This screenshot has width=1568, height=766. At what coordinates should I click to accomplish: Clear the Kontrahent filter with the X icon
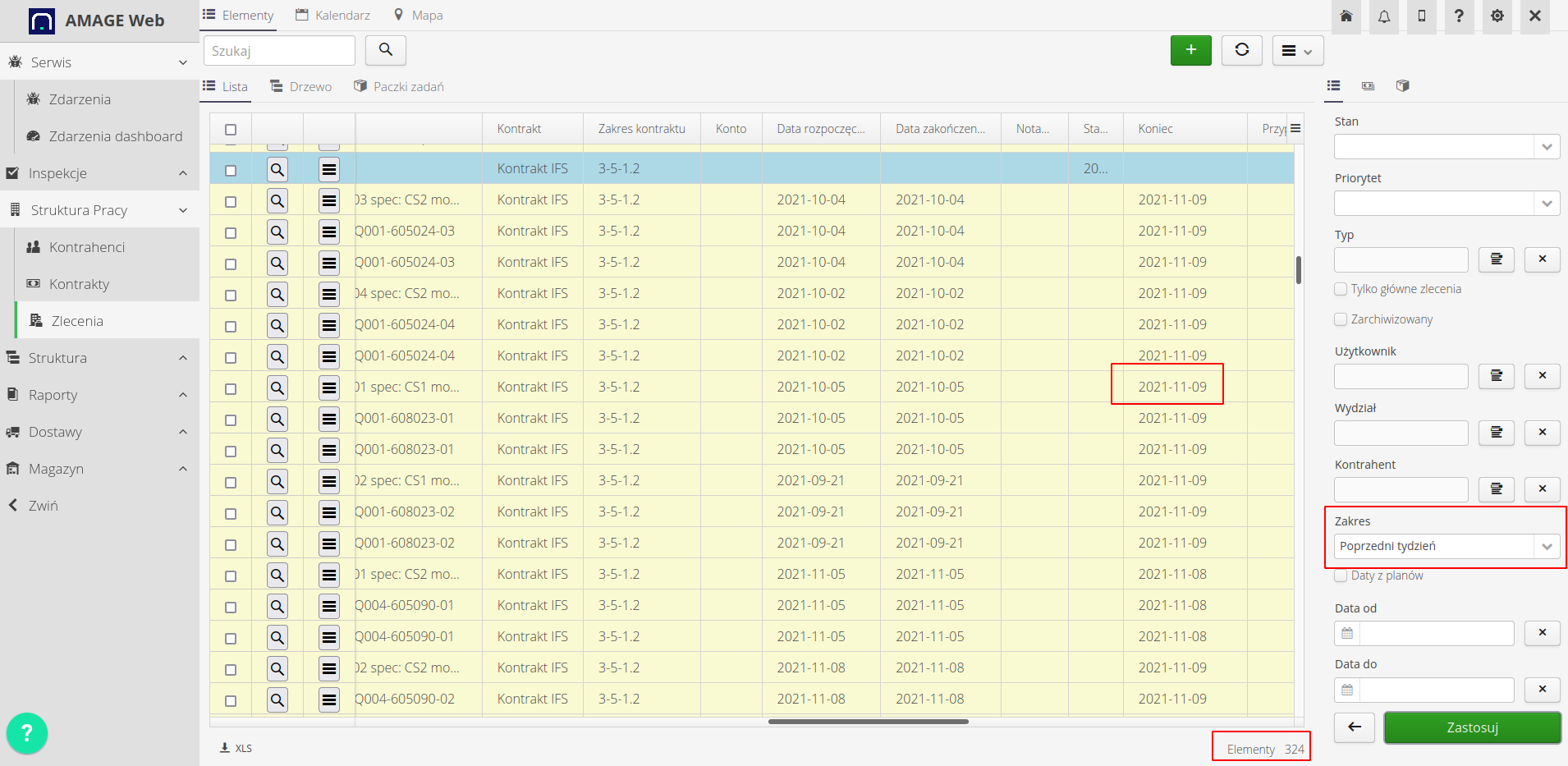point(1543,489)
